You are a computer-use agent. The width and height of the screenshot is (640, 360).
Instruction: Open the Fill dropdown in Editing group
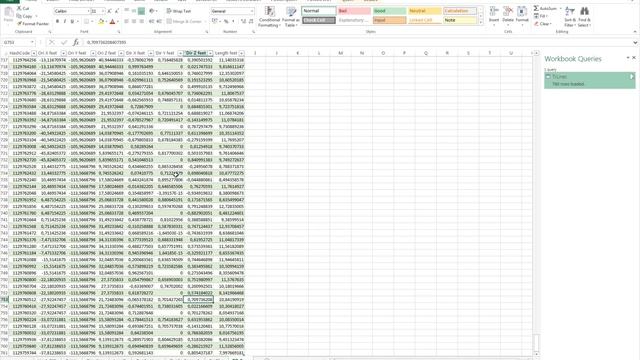[542, 16]
